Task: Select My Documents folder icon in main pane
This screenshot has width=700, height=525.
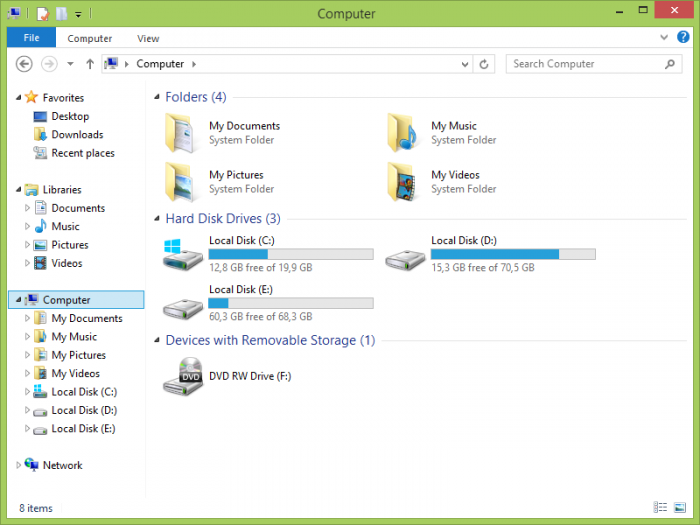Action: pos(179,133)
